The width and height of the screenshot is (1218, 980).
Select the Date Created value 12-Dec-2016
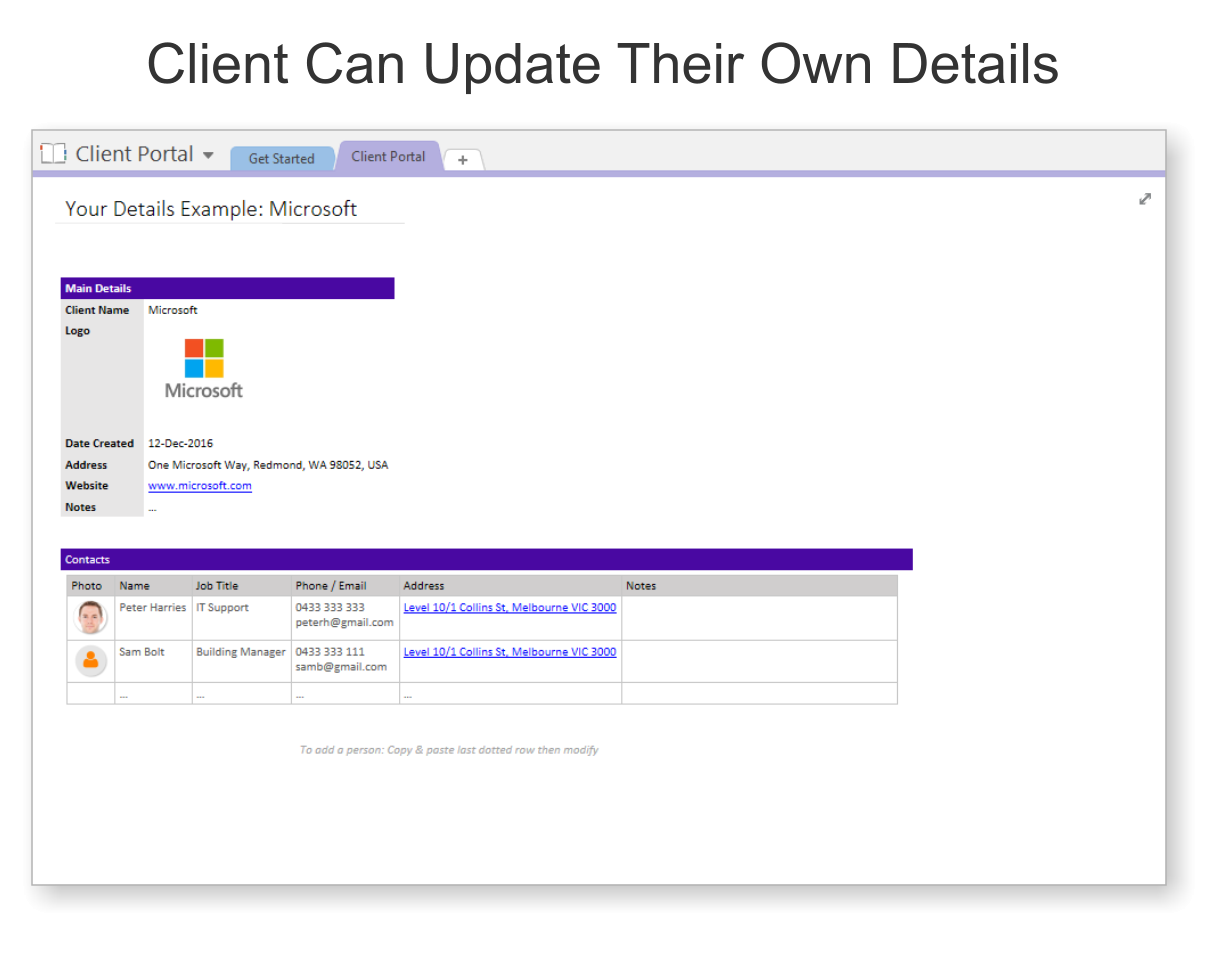180,443
